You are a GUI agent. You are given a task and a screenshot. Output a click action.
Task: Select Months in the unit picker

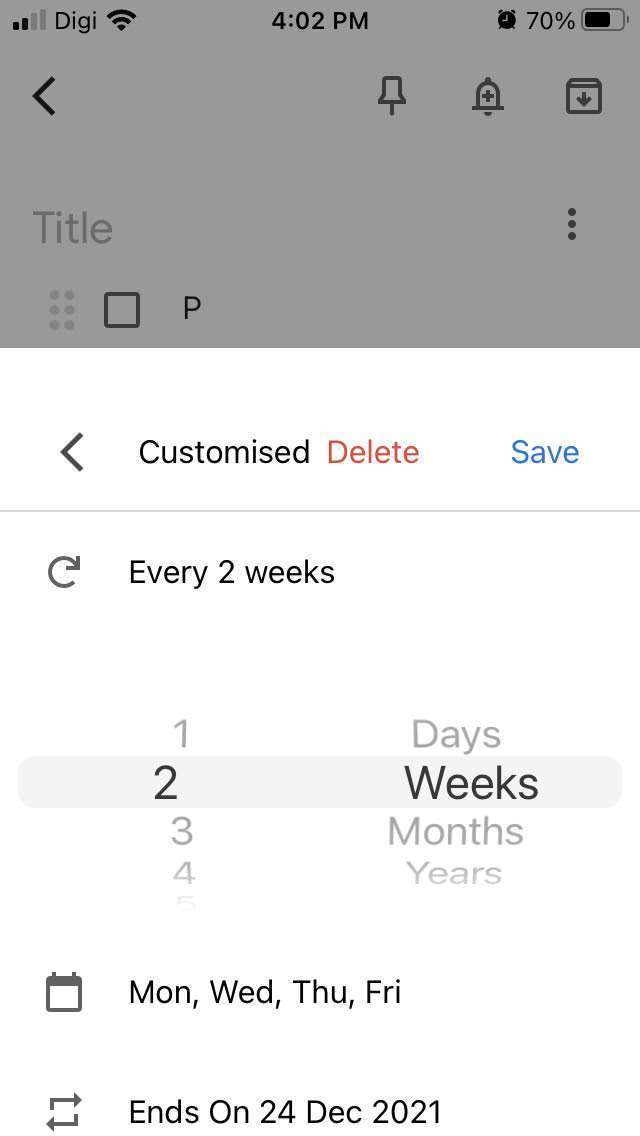click(x=456, y=832)
